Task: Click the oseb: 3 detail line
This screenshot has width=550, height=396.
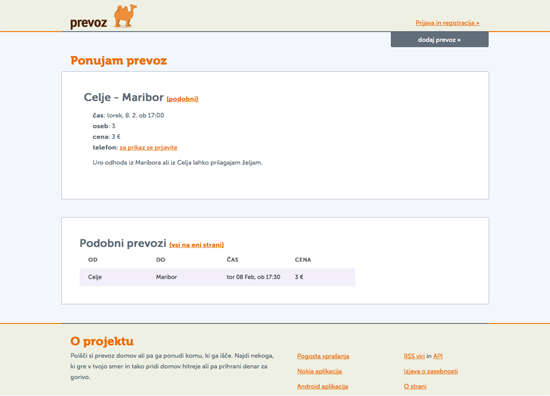Action: click(x=104, y=126)
